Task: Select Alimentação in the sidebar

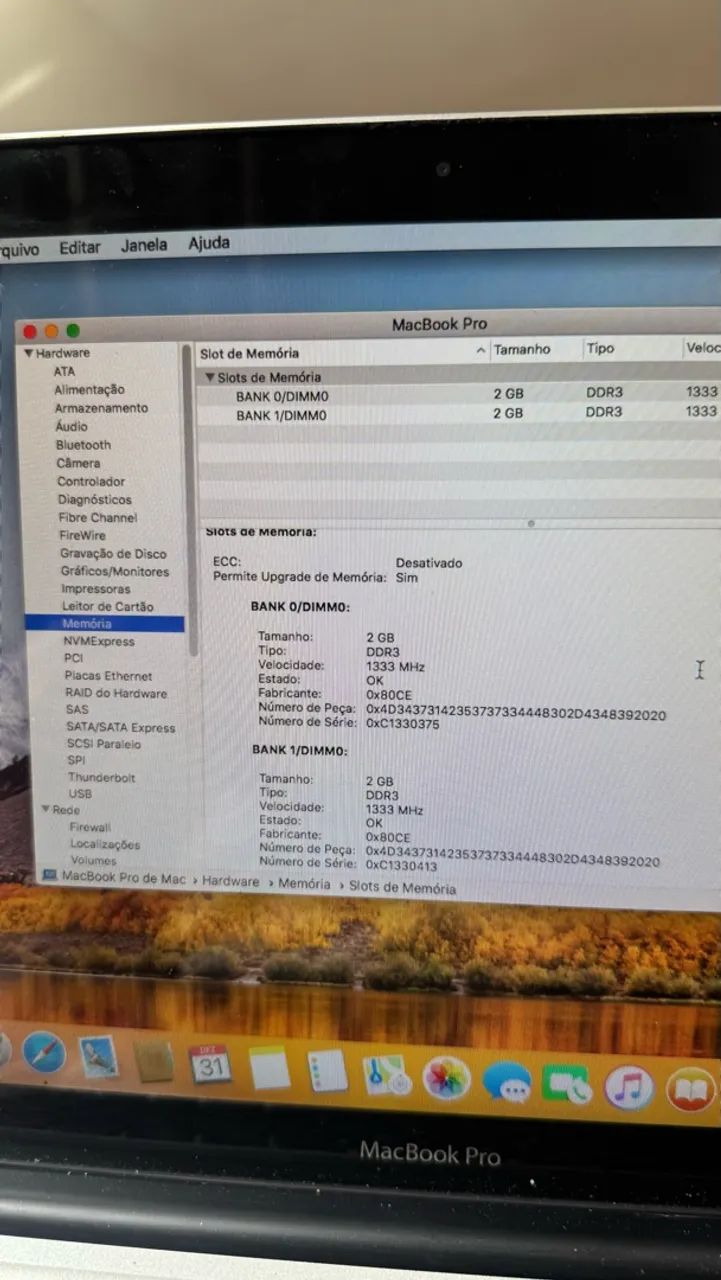Action: point(89,389)
